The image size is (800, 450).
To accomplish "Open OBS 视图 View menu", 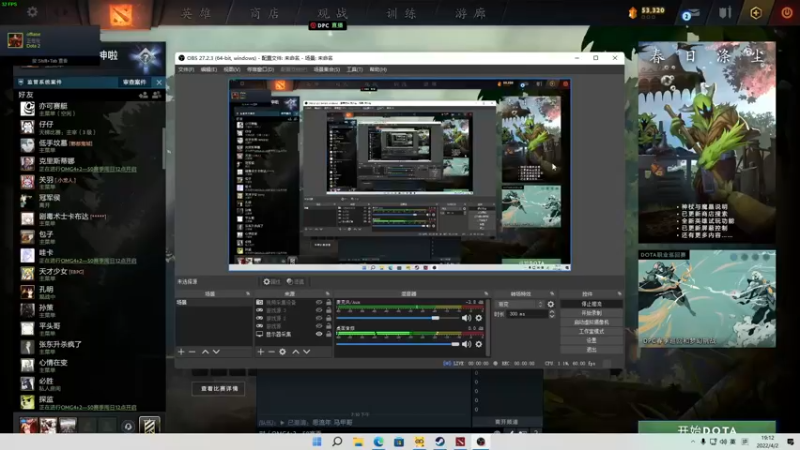I will [231, 69].
